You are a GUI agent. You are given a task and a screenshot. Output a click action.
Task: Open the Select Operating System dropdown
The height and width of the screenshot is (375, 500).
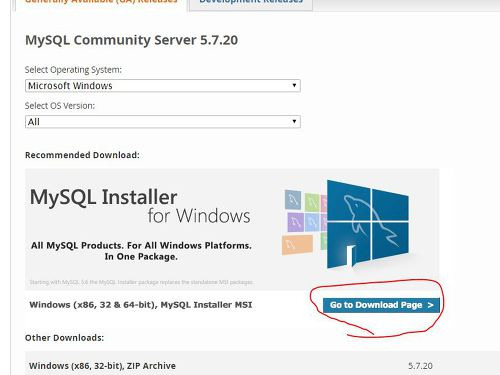click(163, 86)
